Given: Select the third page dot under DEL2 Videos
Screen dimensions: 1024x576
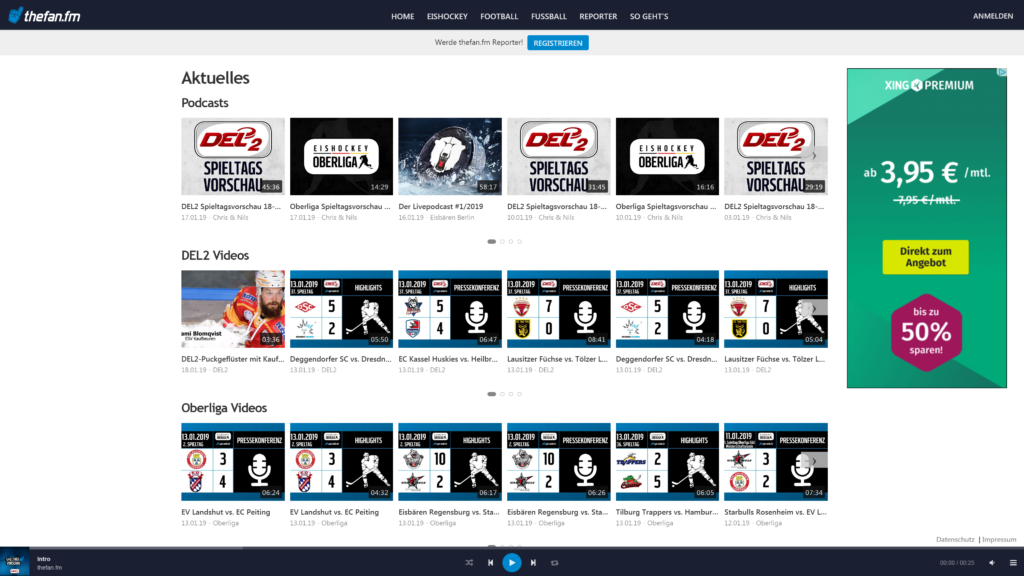Looking at the screenshot, I should (x=511, y=394).
